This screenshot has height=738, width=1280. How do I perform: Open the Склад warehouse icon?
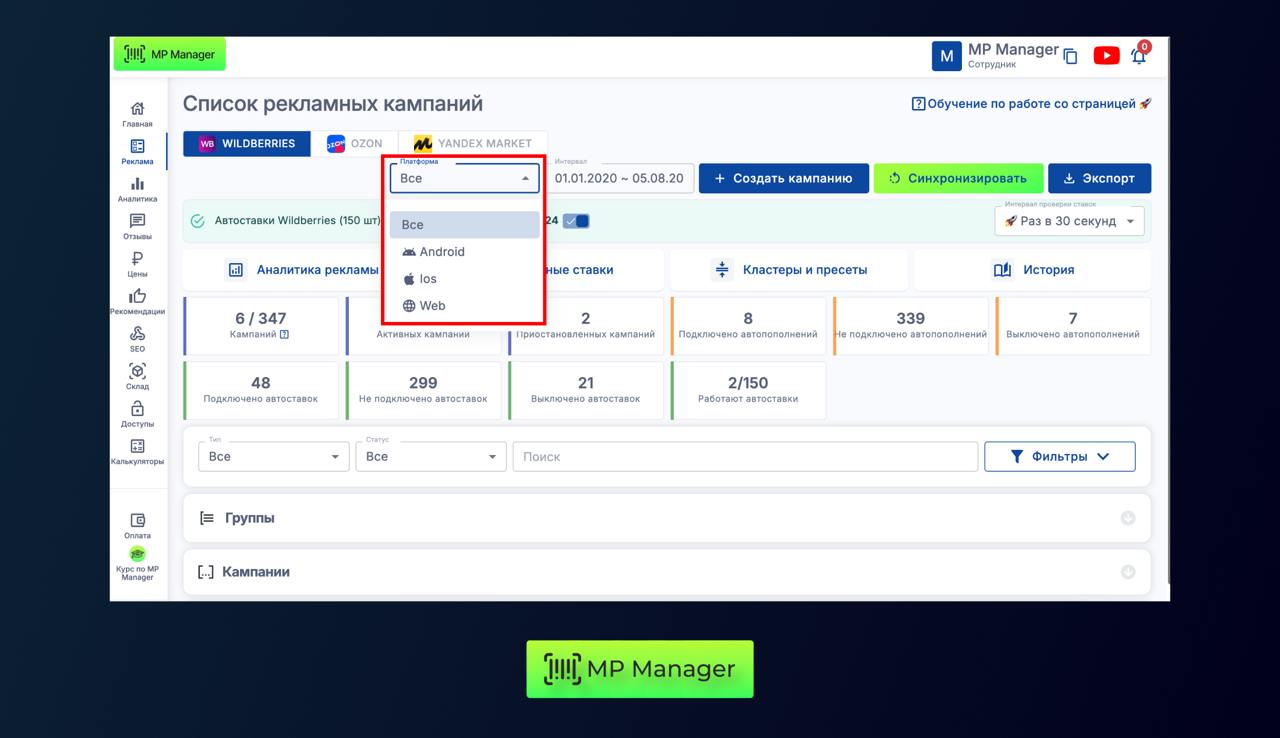click(x=137, y=375)
